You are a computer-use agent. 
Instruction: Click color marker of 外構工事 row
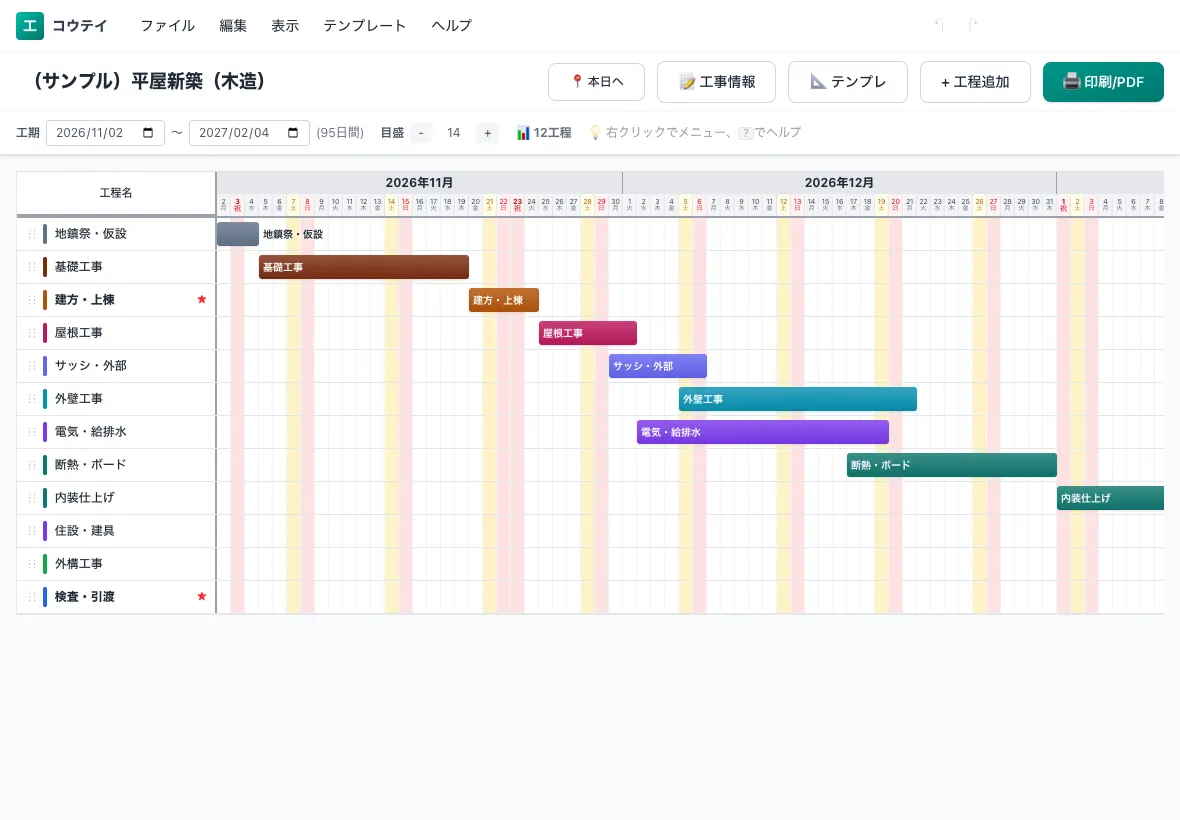(x=45, y=564)
